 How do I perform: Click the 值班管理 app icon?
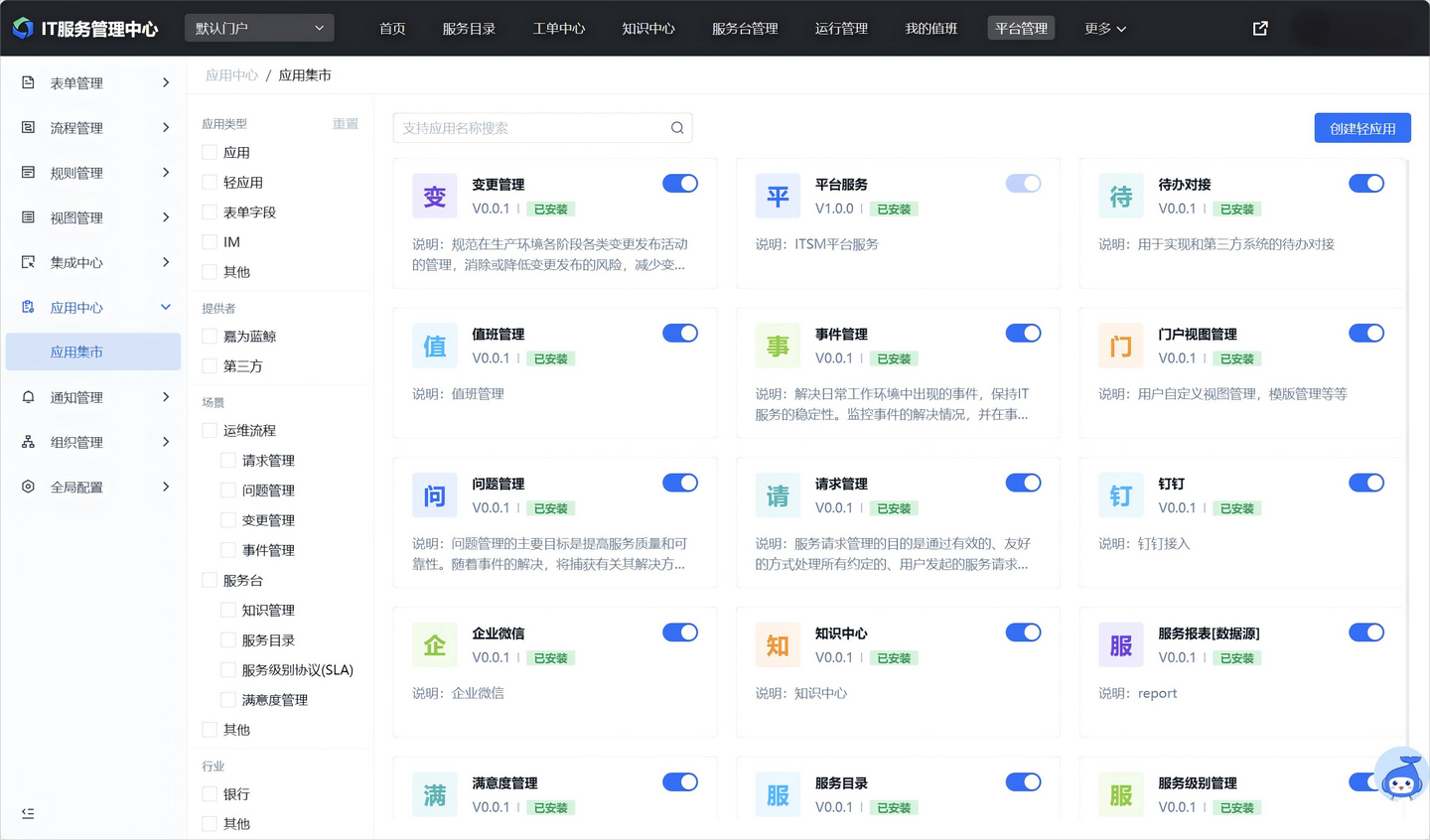coord(435,346)
